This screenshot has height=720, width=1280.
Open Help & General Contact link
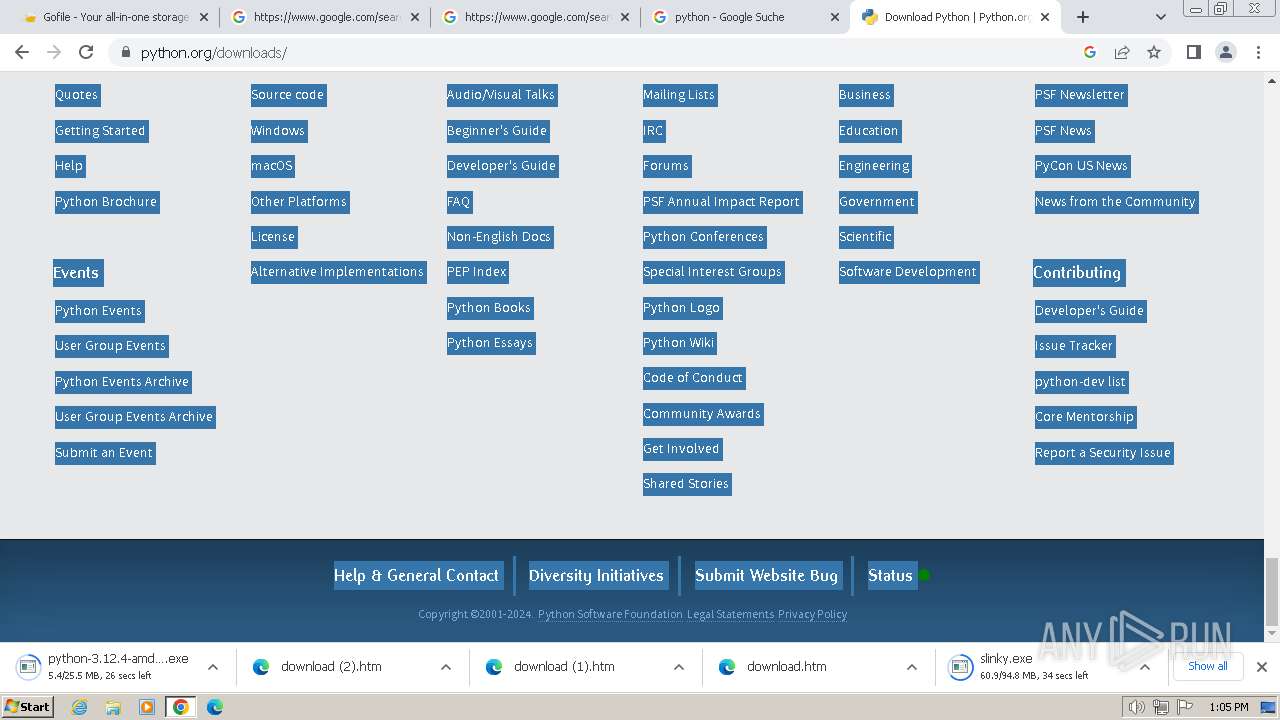pos(416,575)
